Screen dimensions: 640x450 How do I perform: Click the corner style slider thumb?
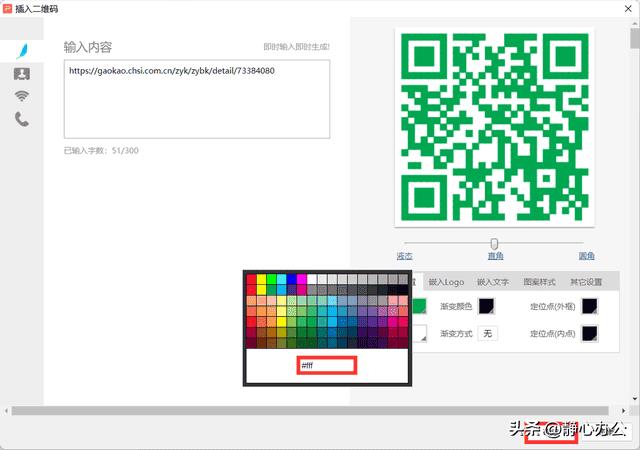click(x=494, y=244)
